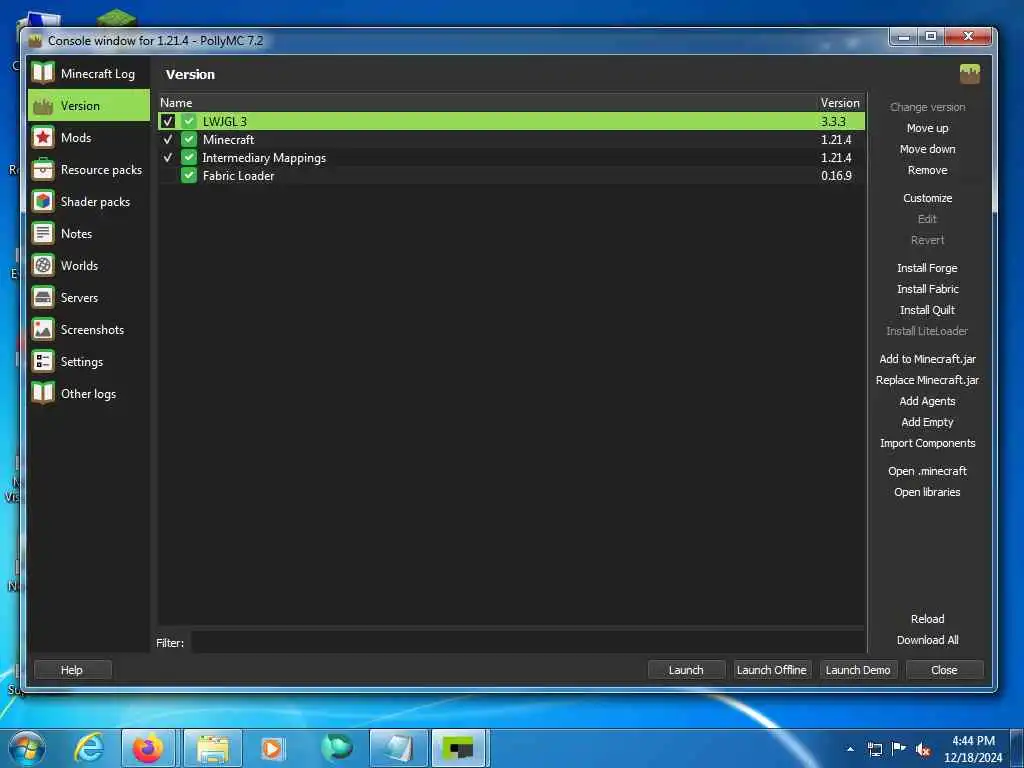The width and height of the screenshot is (1024, 768).
Task: Click Remove in the side actions
Action: coord(927,170)
